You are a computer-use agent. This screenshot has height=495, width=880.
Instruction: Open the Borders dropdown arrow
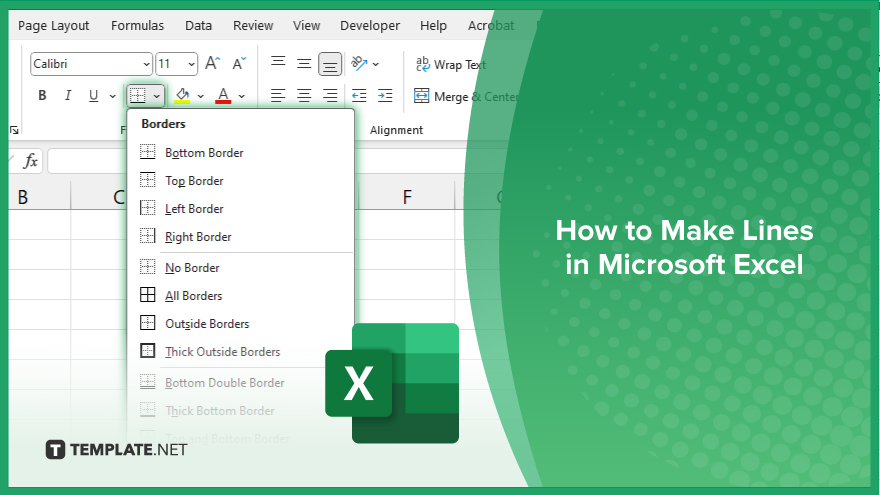pyautogui.click(x=157, y=96)
